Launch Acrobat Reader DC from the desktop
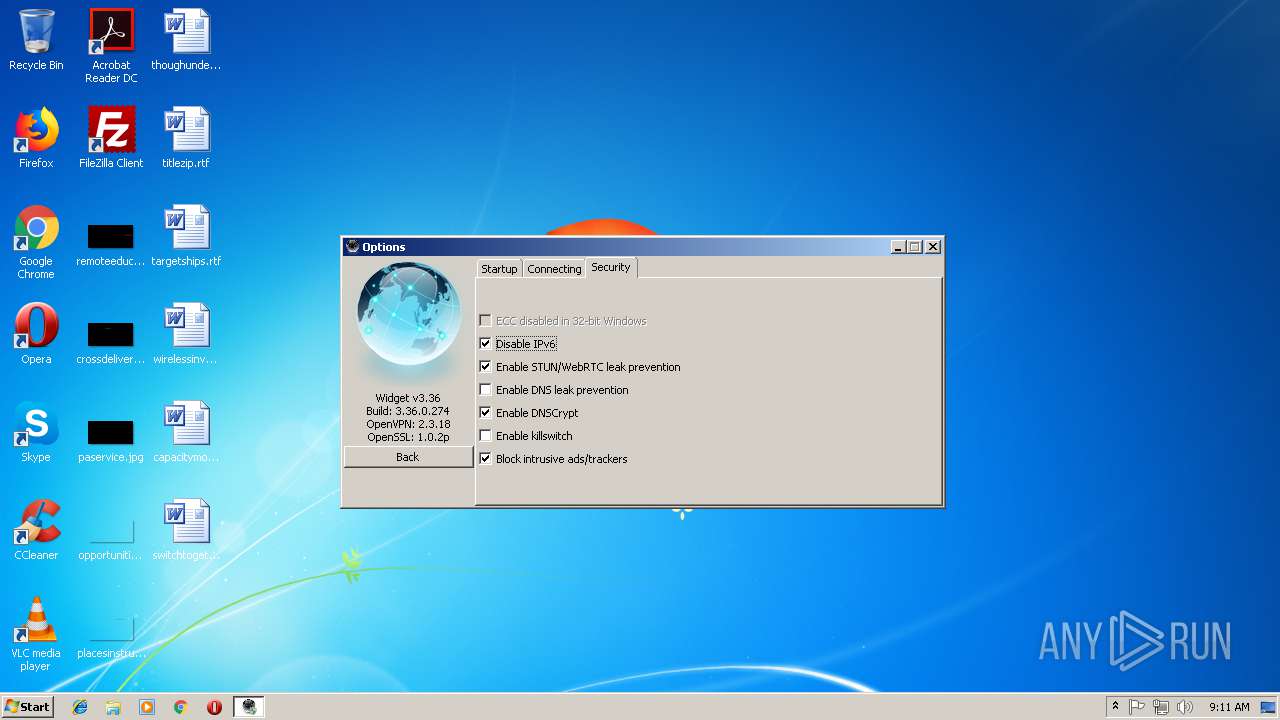This screenshot has width=1280, height=720. (x=111, y=46)
